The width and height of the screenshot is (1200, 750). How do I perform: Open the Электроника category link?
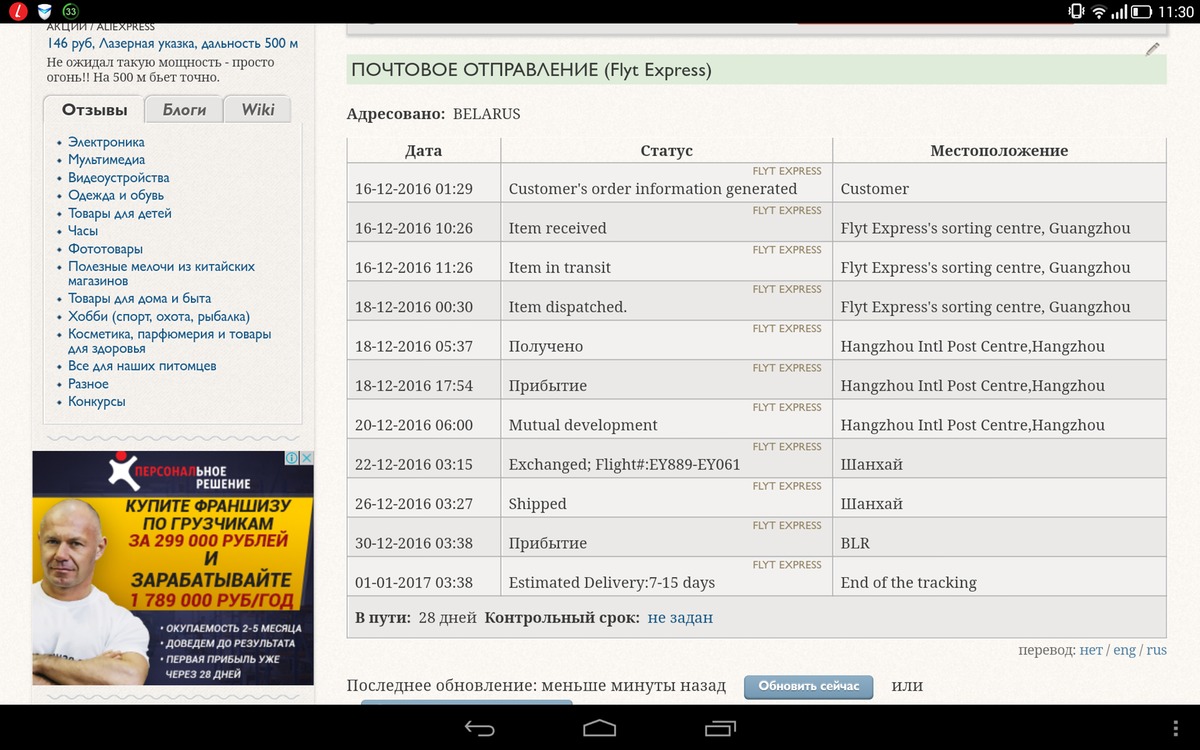pyautogui.click(x=106, y=142)
